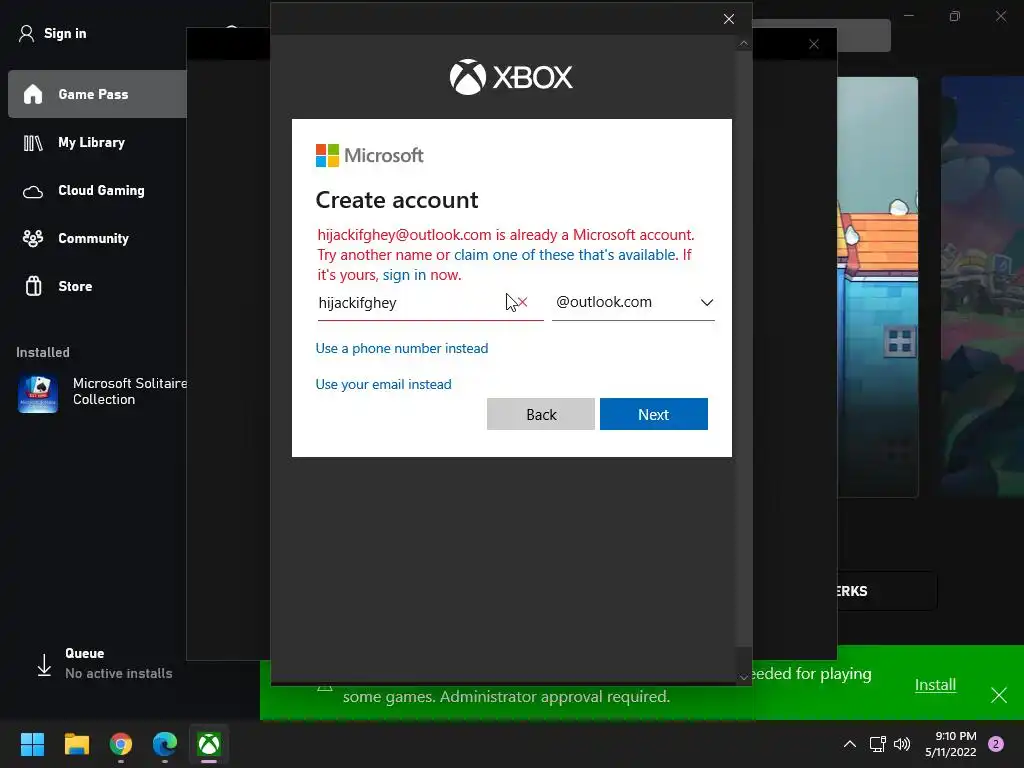This screenshot has width=1024, height=768.
Task: Click the Next button
Action: click(654, 414)
